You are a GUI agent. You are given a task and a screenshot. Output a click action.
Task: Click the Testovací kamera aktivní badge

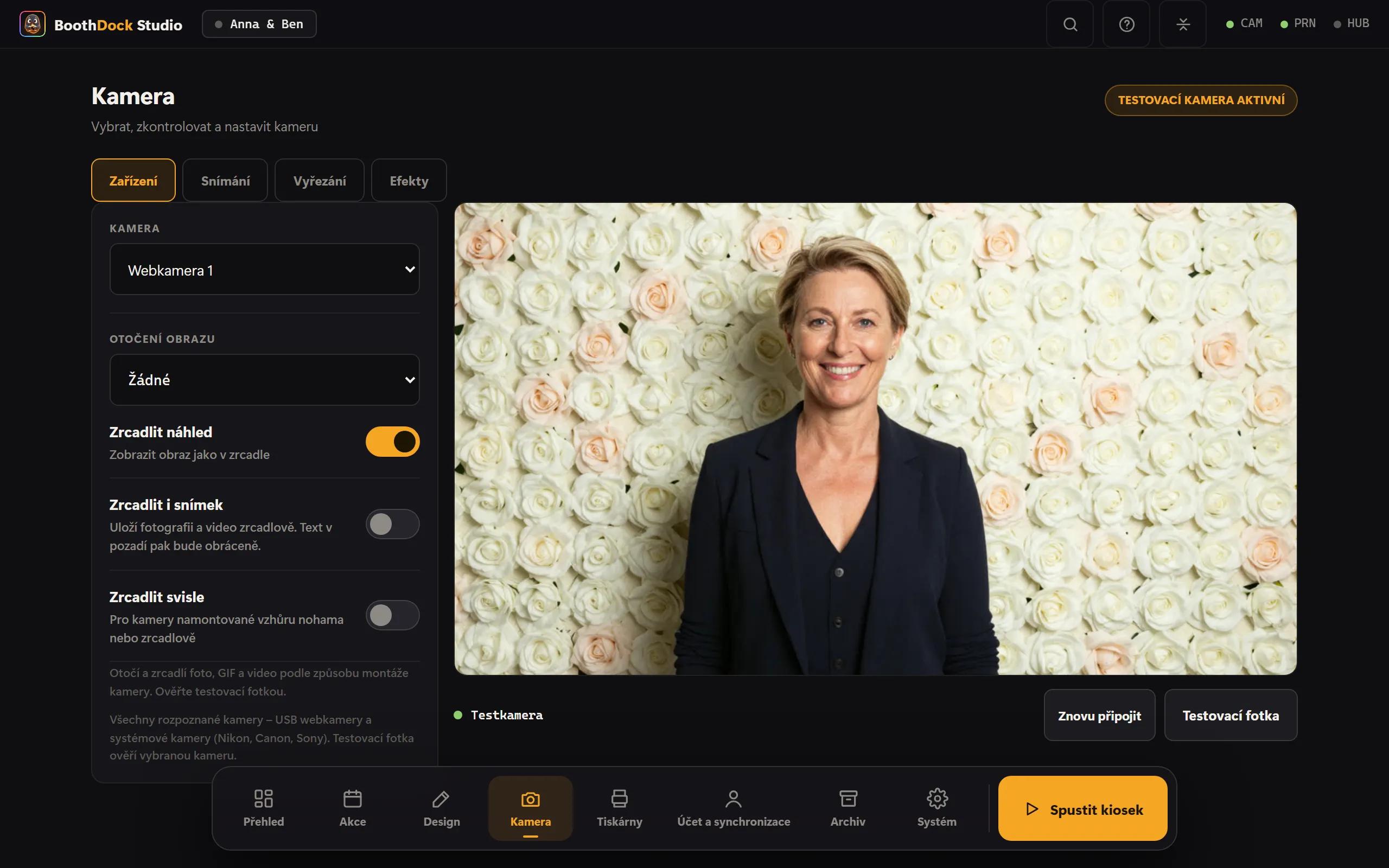[1201, 100]
